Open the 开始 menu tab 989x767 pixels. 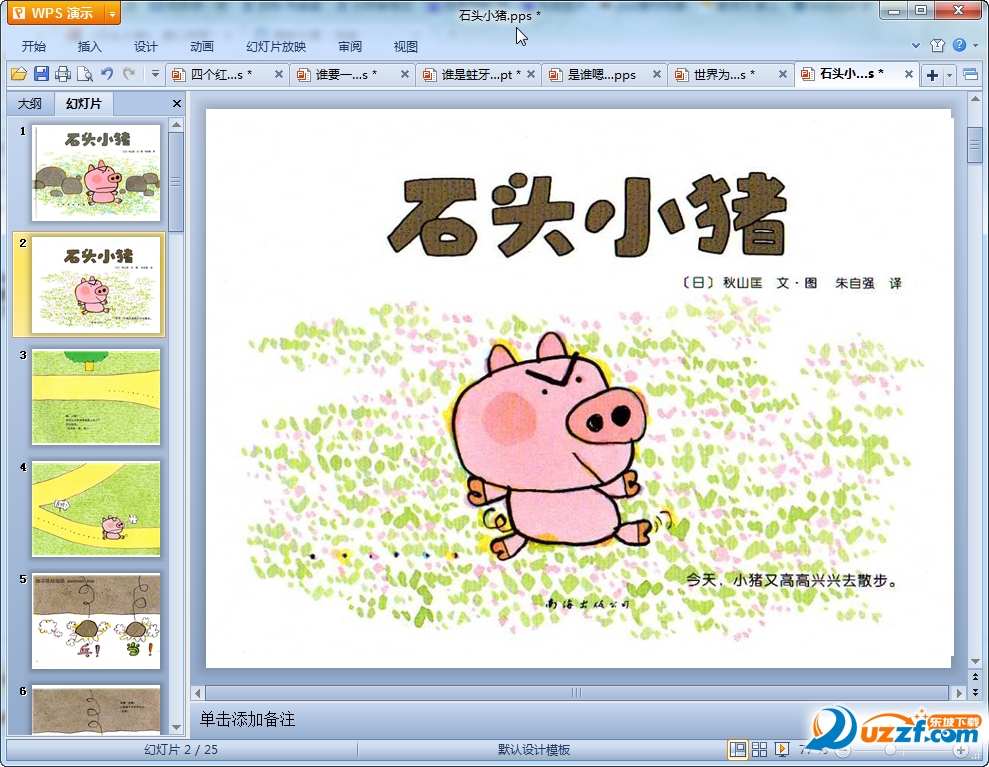[x=33, y=46]
